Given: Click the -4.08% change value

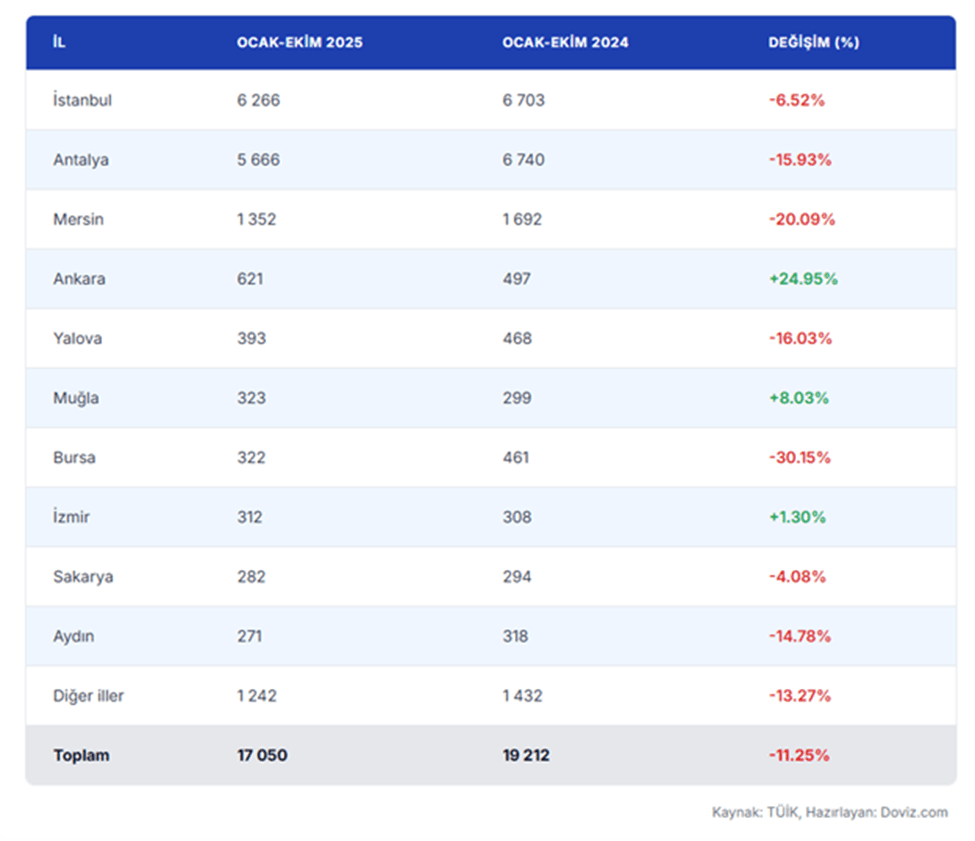Looking at the screenshot, I should click(797, 577).
